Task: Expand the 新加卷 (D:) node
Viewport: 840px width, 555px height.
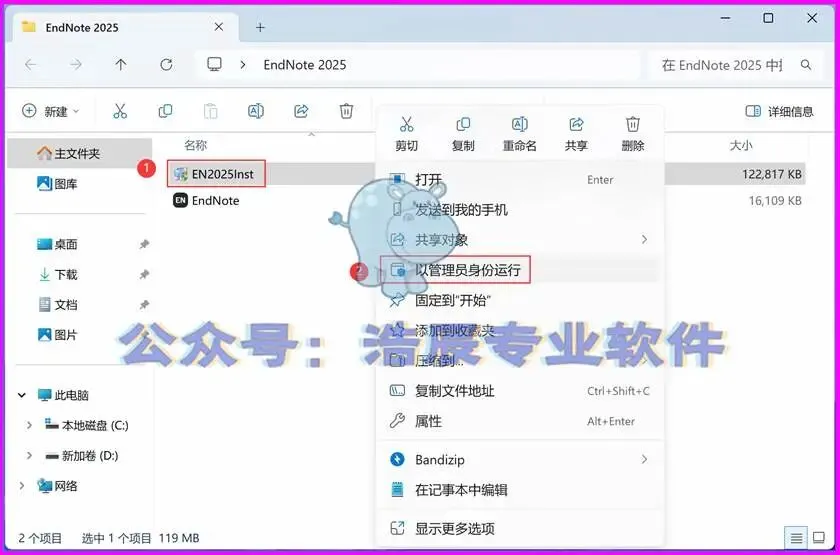Action: tap(29, 456)
